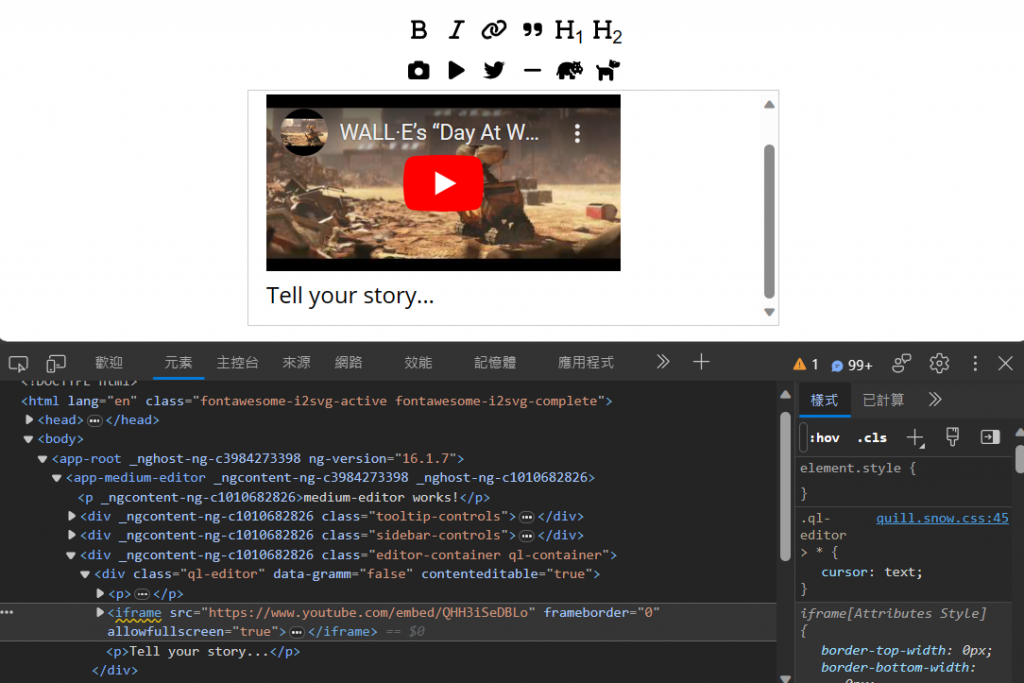The width and height of the screenshot is (1024, 683).
Task: Open DevTools customize three-dot menu
Action: click(975, 363)
